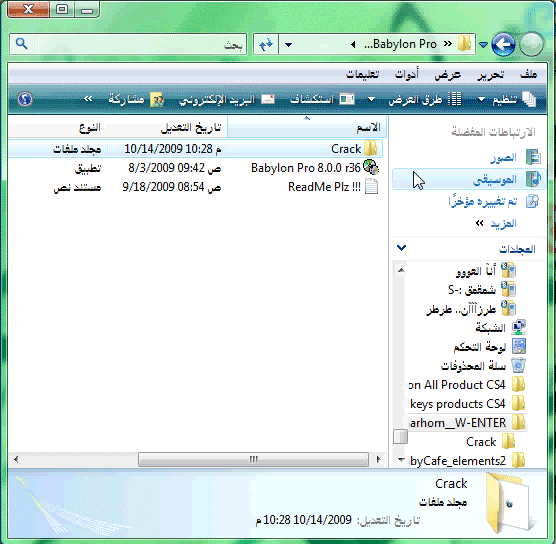Open the طرق العرض dropdown arrow

371,100
